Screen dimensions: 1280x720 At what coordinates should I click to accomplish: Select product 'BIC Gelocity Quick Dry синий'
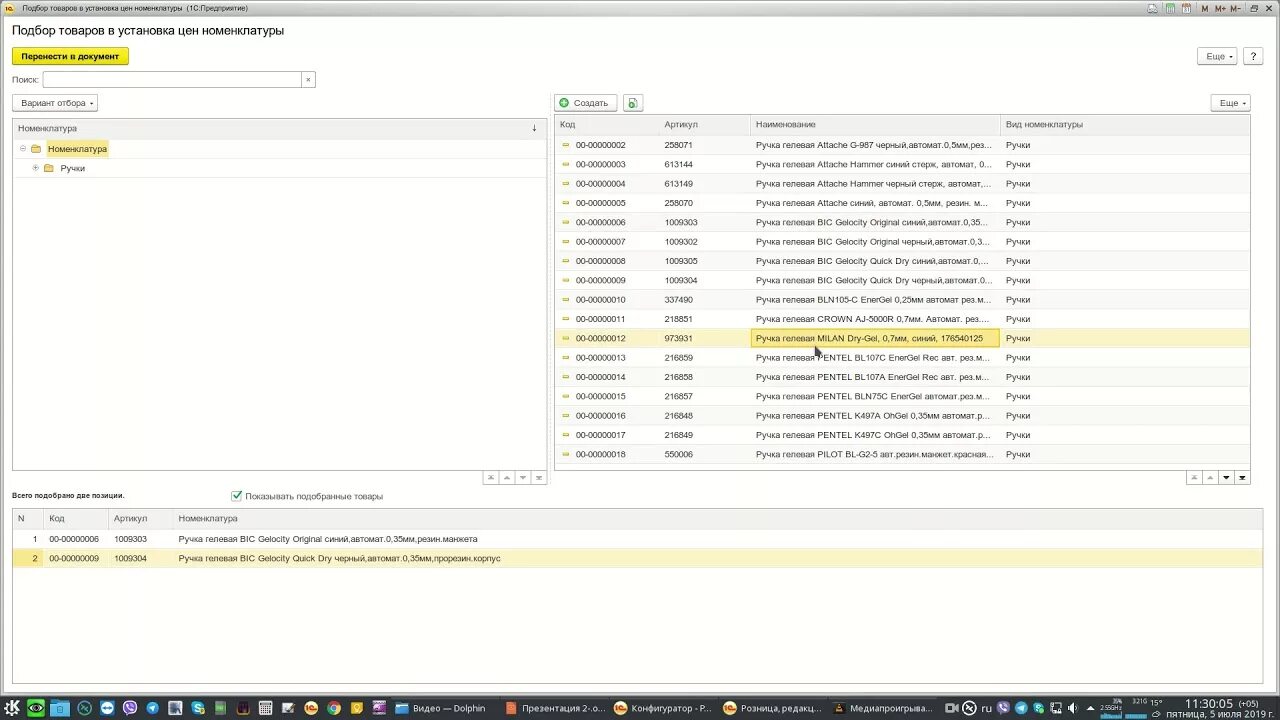point(902,261)
